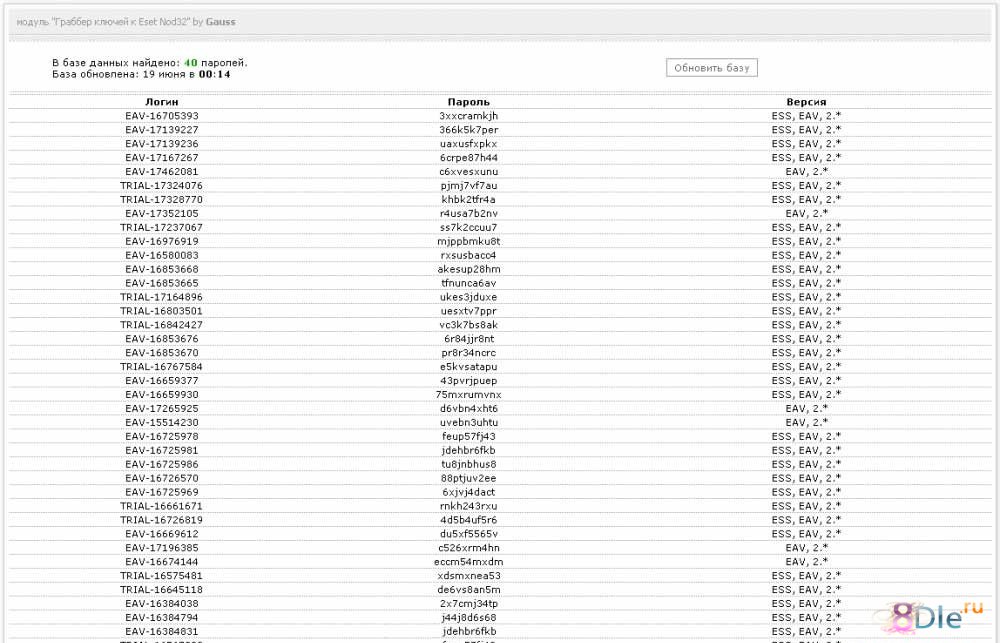This screenshot has height=643, width=1000.
Task: Select login EAV-17139227
Action: tap(162, 130)
